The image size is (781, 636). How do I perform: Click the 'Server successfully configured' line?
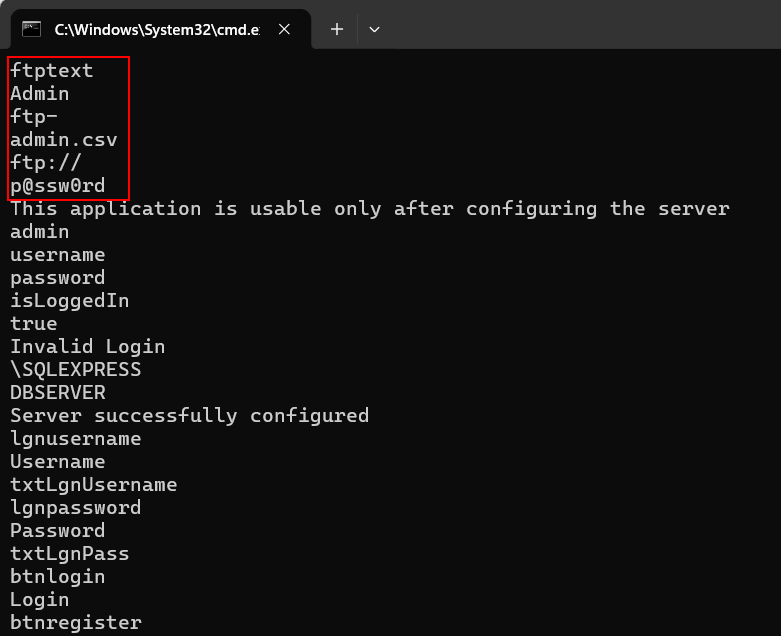[x=190, y=416]
